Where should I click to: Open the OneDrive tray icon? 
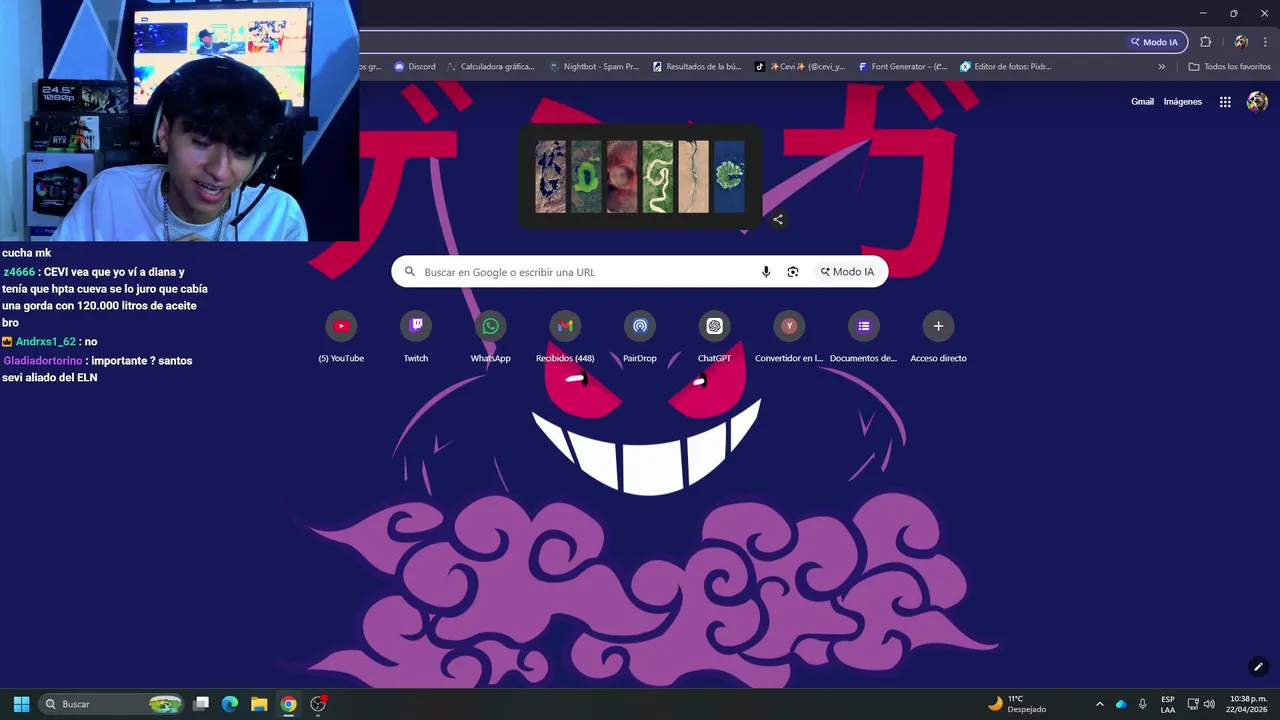[1121, 704]
